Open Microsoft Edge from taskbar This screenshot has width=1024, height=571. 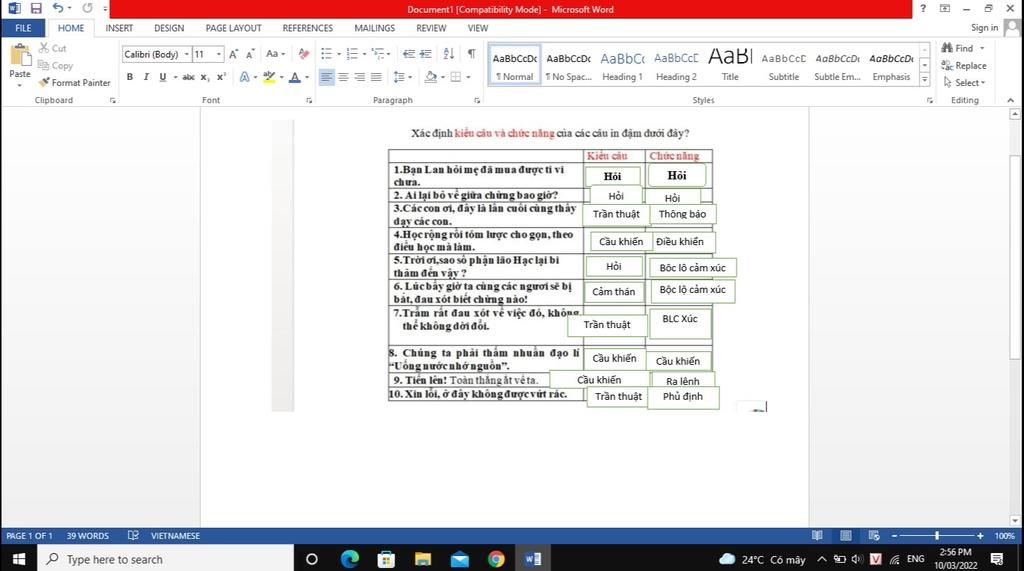[350, 559]
